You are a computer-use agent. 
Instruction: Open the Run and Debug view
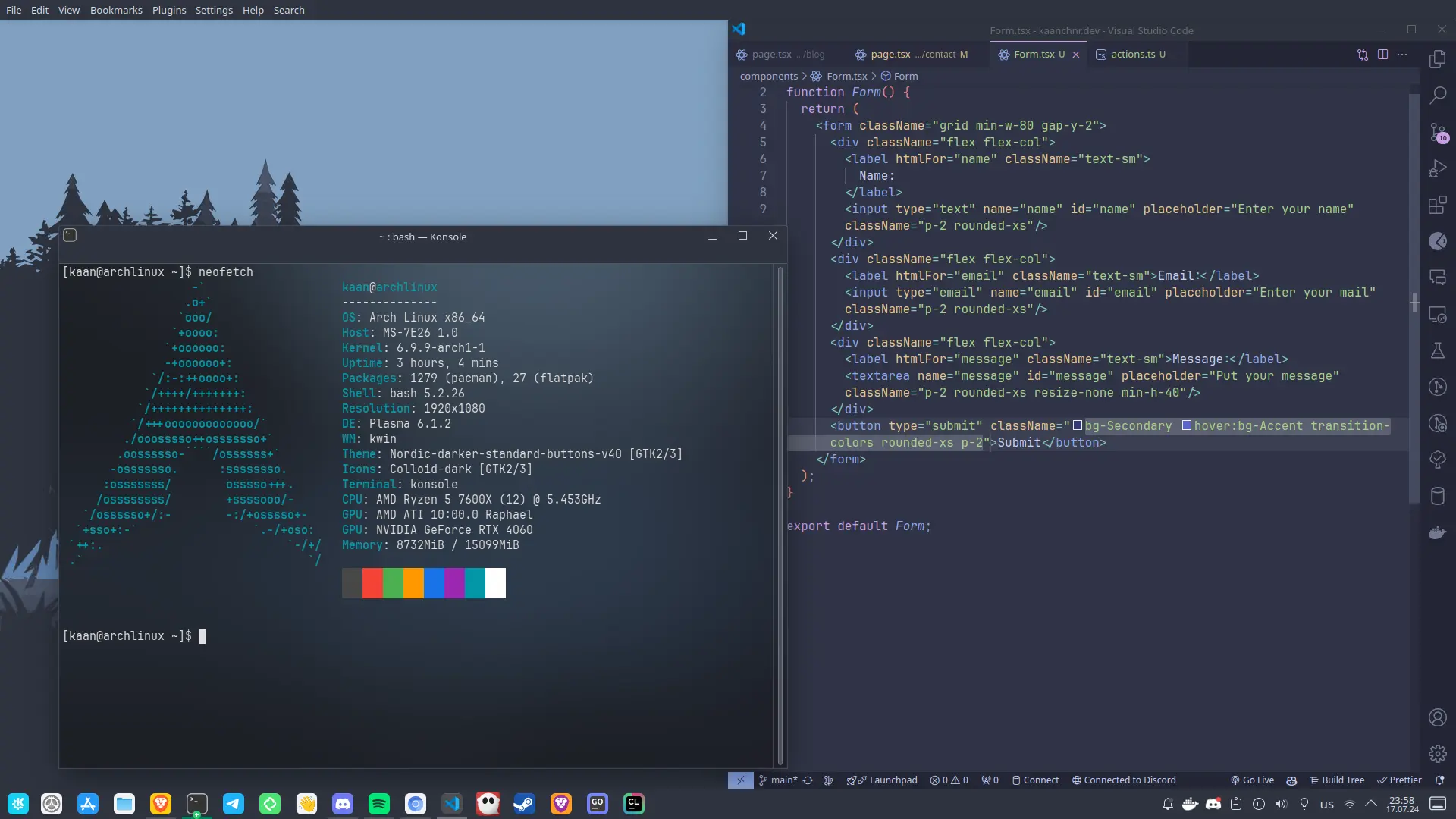click(1437, 168)
